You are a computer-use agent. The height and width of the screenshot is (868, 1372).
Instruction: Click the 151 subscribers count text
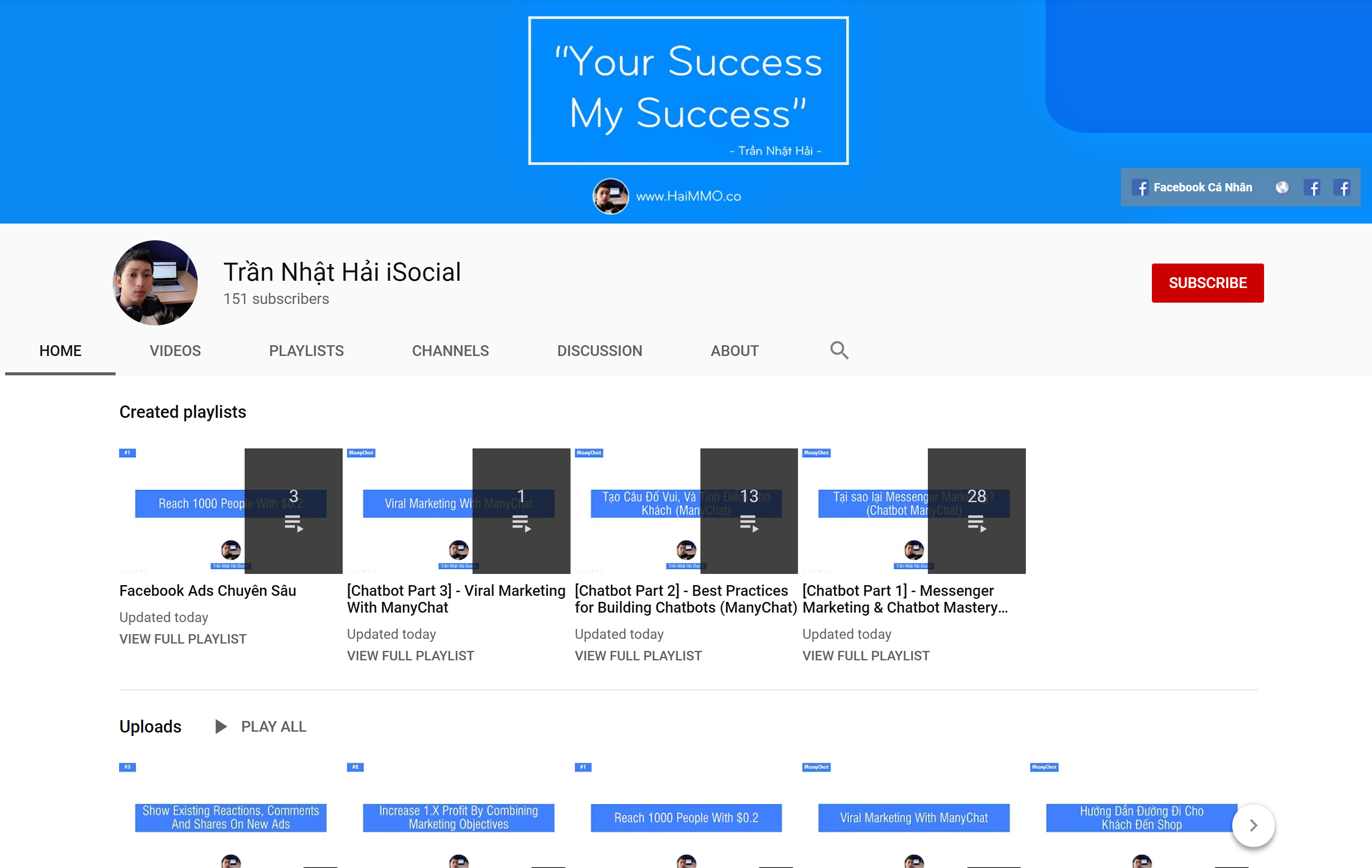click(276, 299)
